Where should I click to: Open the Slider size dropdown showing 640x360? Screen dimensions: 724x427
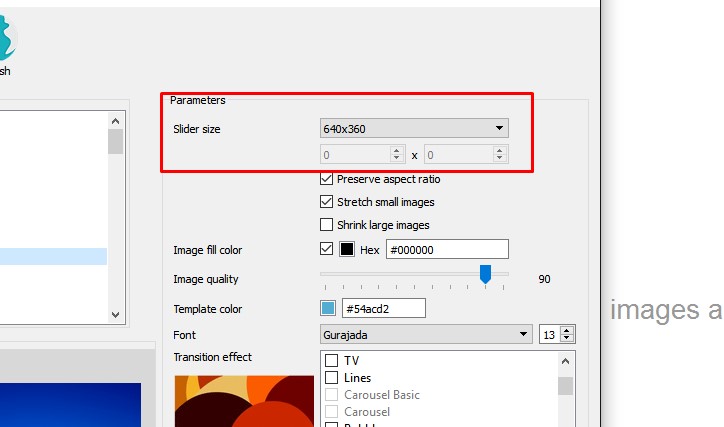(414, 128)
